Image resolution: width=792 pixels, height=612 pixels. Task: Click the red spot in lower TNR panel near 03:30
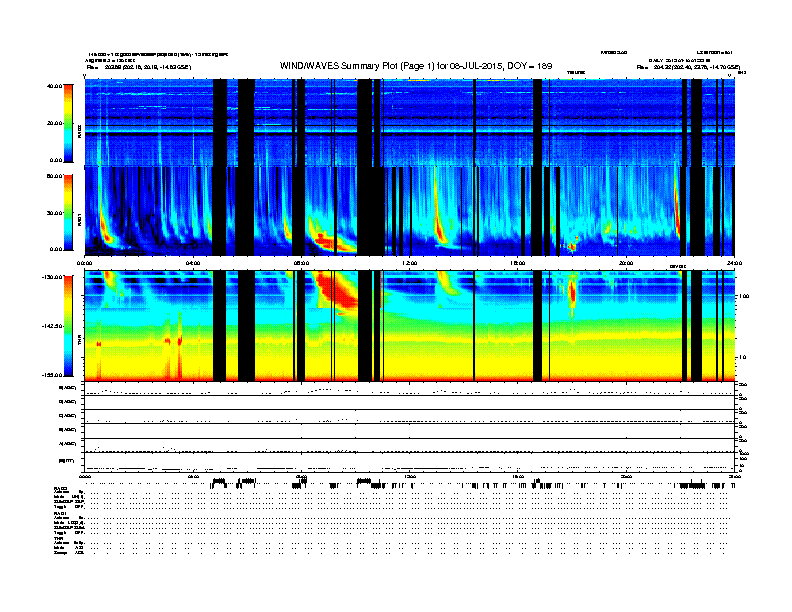(180, 341)
